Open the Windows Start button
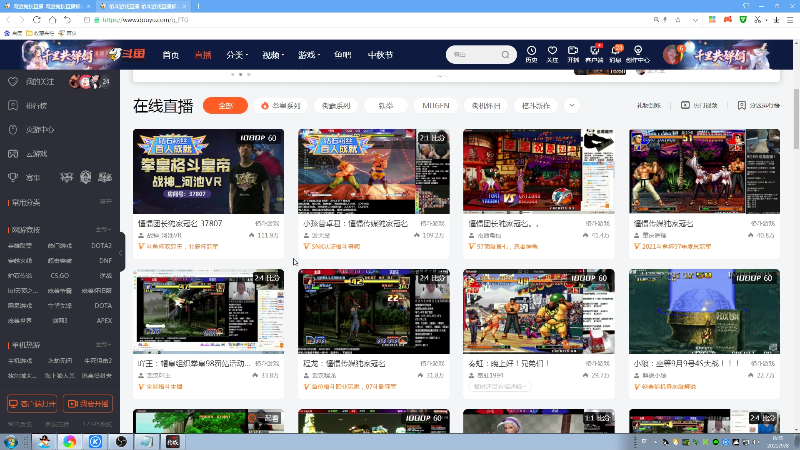 [11, 442]
